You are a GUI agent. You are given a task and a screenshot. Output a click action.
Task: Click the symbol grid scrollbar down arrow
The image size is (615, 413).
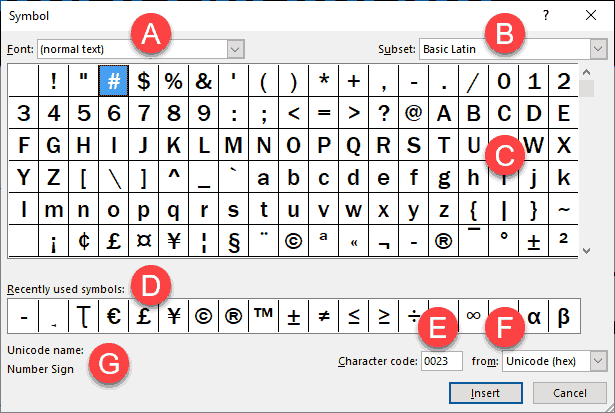click(587, 250)
